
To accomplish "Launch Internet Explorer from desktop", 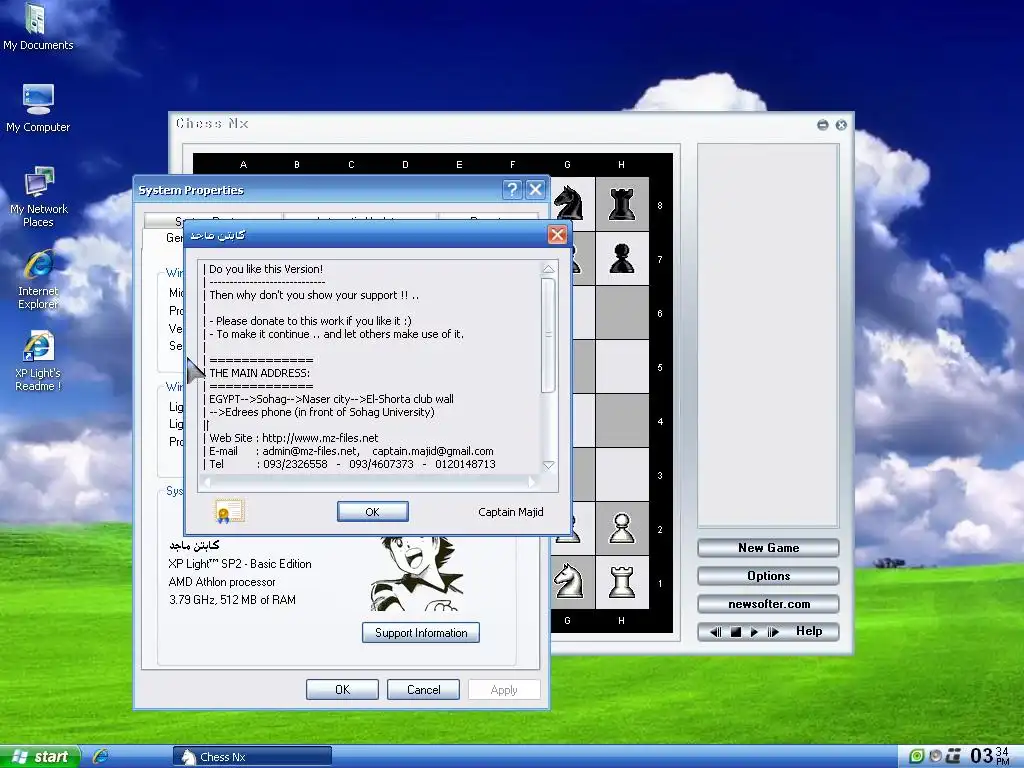I will 38,279.
